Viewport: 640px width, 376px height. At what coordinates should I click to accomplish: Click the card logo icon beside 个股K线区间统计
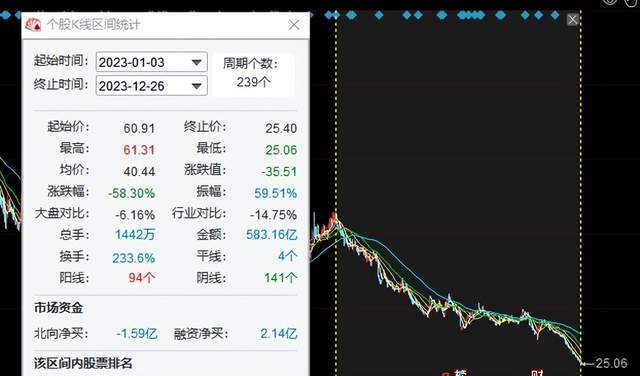tap(33, 24)
